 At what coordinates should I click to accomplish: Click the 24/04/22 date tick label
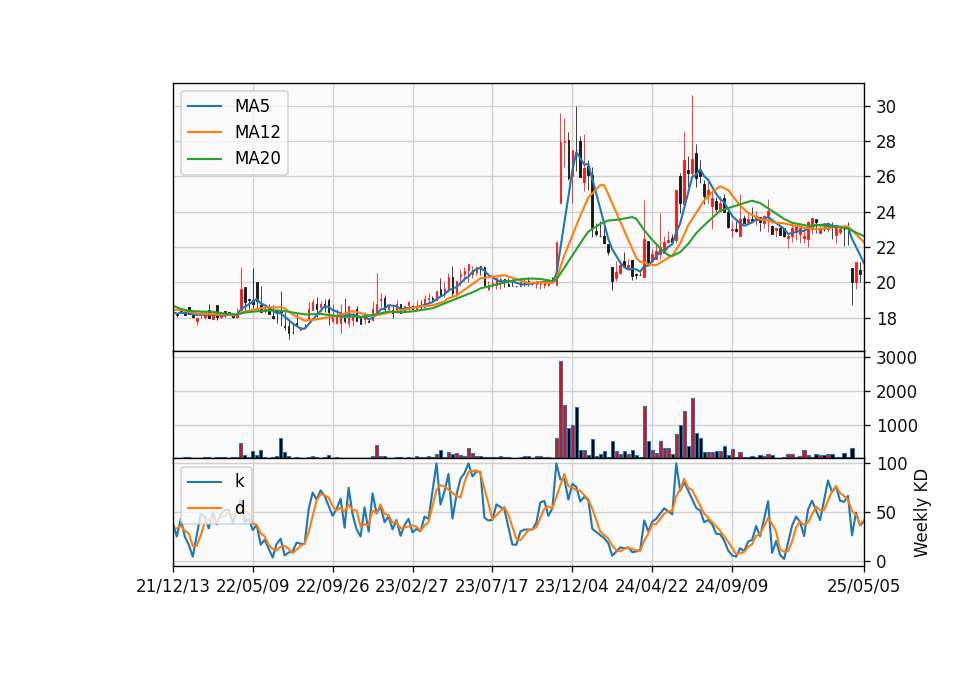point(651,586)
